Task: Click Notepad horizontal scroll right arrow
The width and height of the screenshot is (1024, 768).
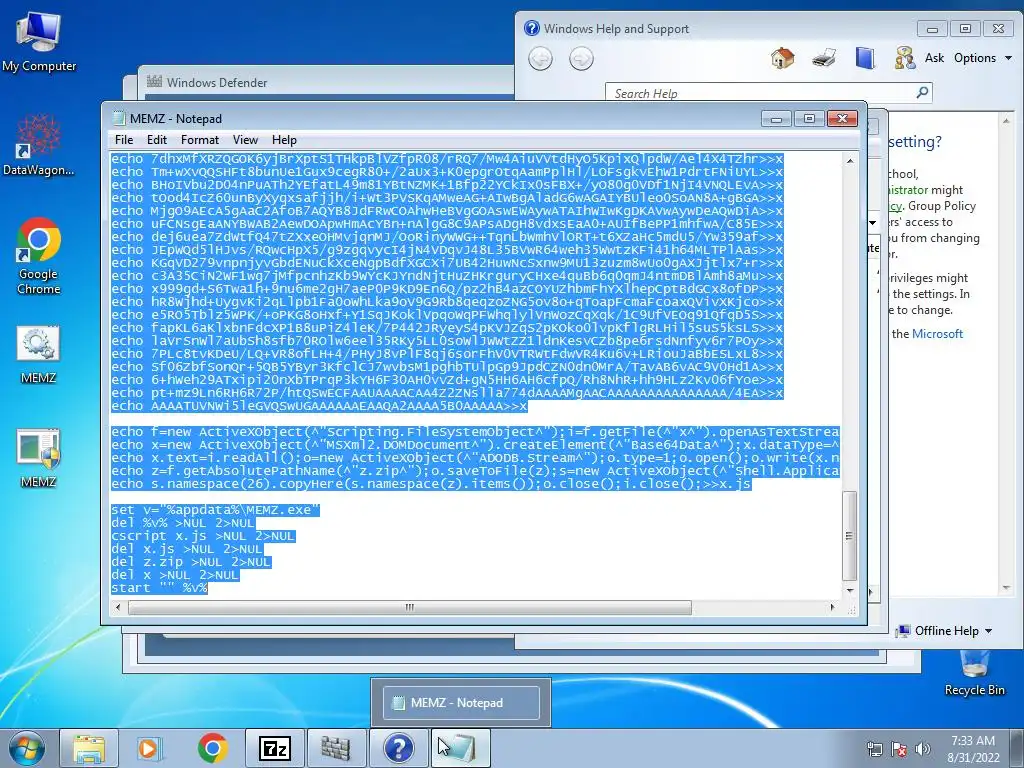Action: tap(832, 607)
